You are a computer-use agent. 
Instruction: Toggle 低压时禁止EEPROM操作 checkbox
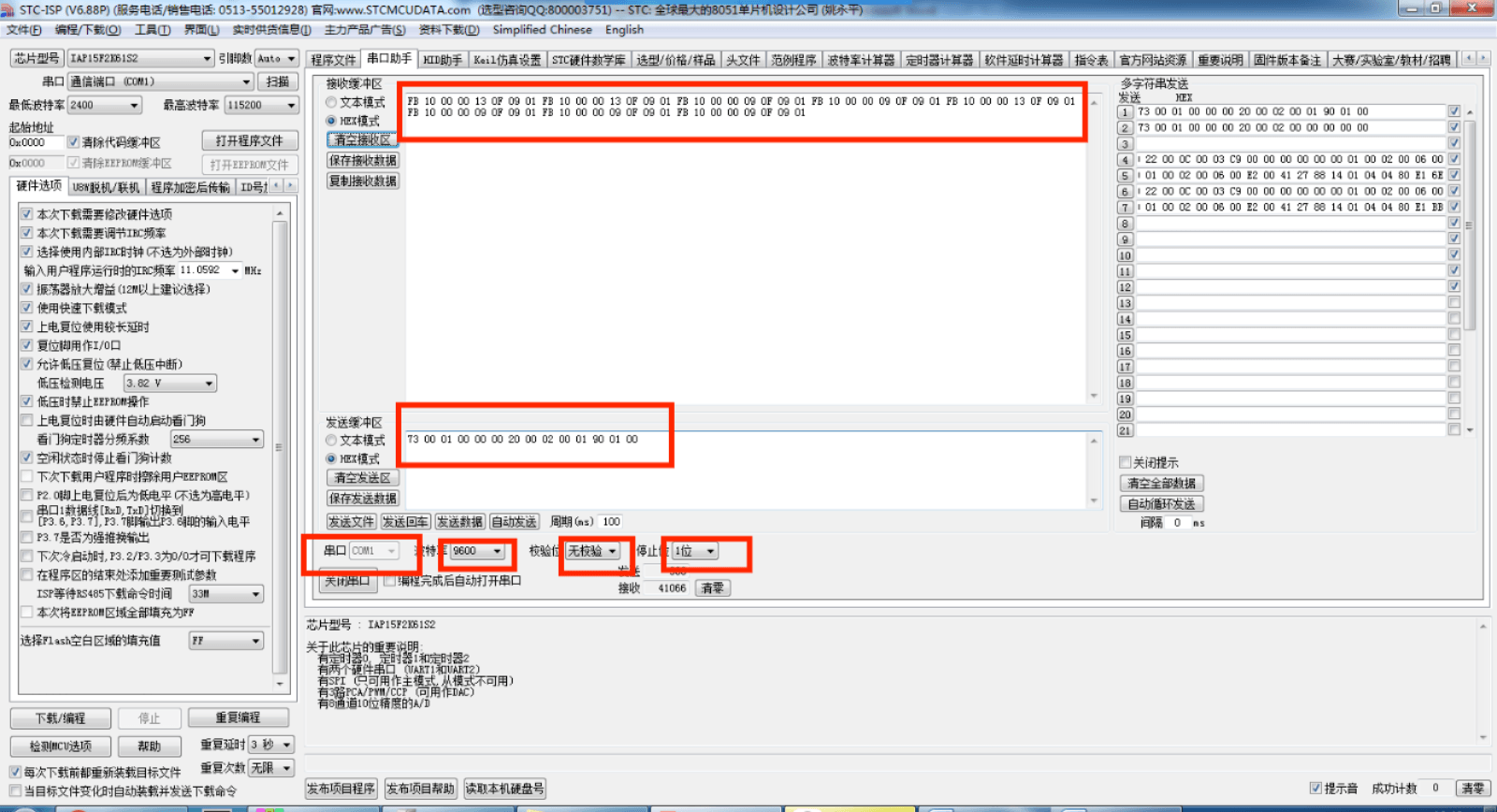click(27, 401)
